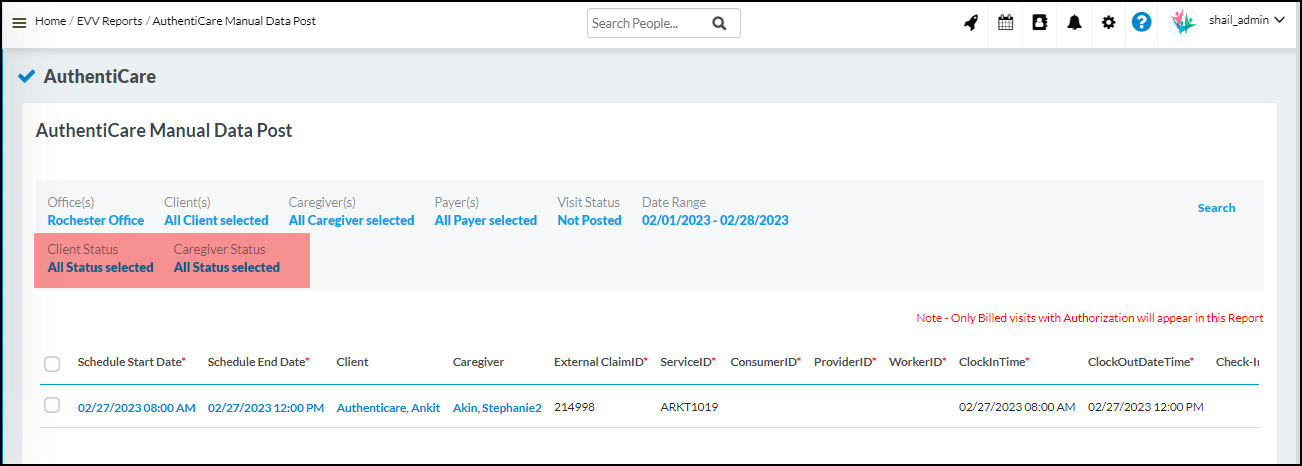Navigate to EVV Reports breadcrumb
This screenshot has height=466, width=1302.
109,21
